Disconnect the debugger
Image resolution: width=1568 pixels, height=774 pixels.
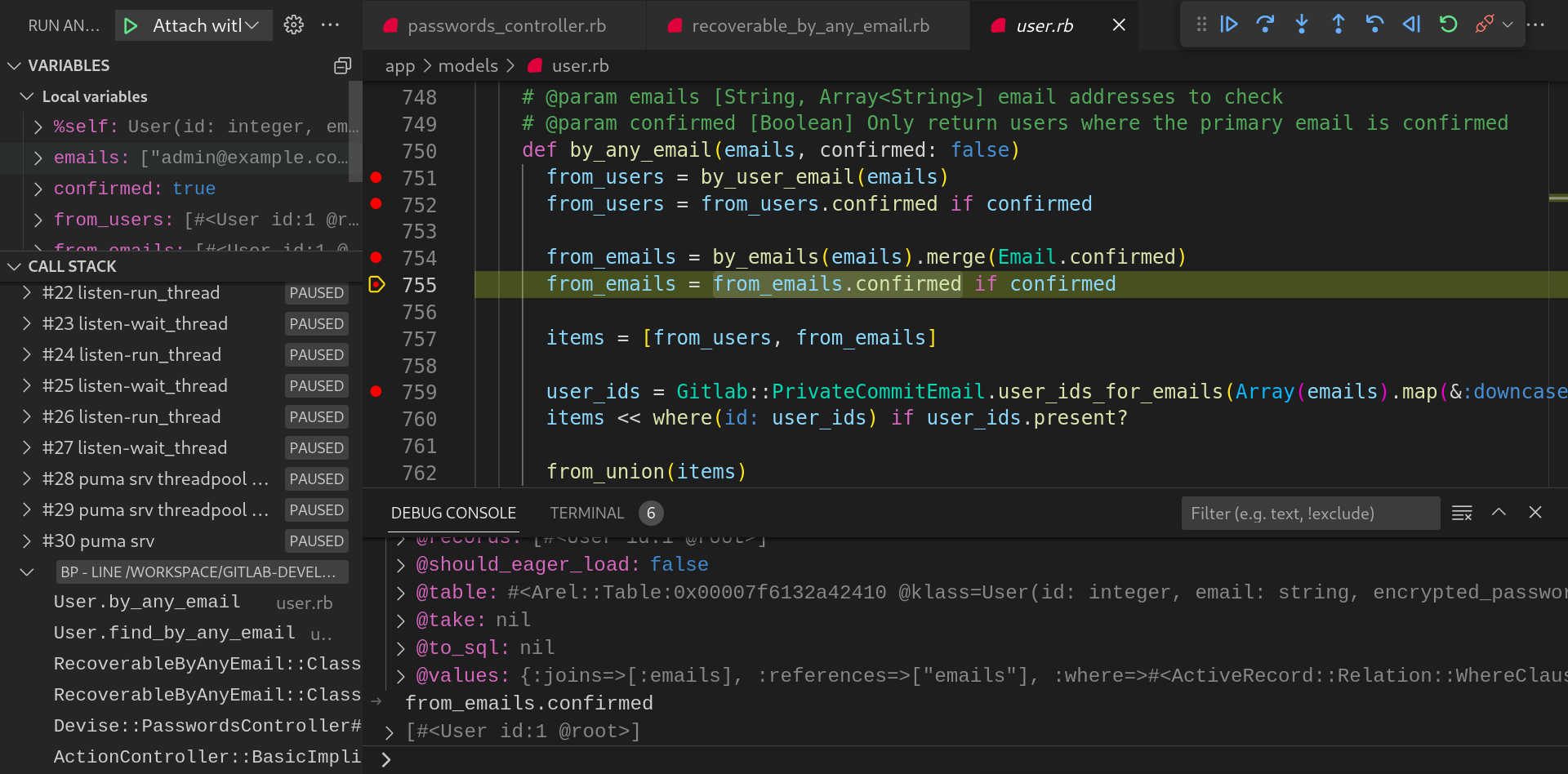click(1485, 24)
